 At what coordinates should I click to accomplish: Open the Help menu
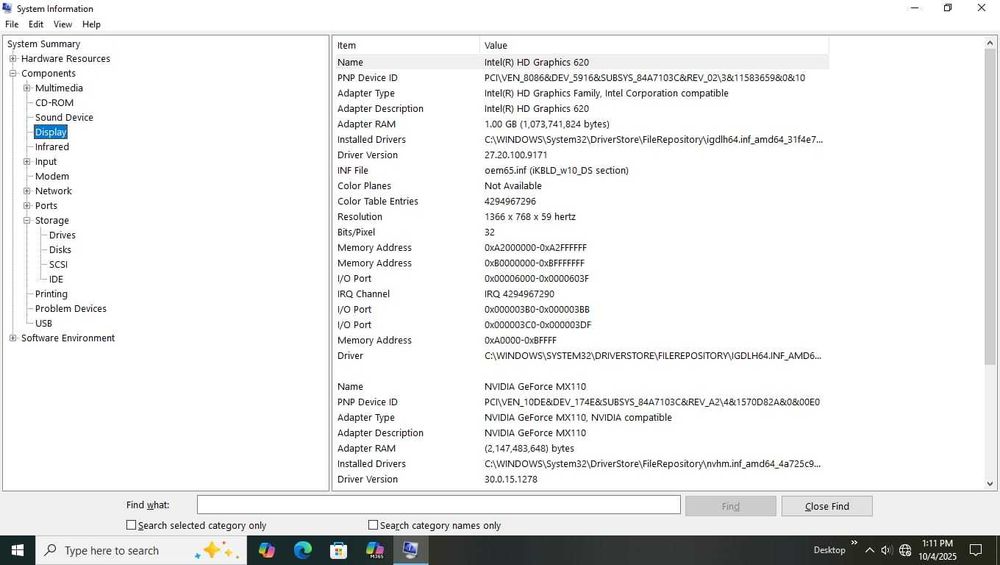coord(91,24)
